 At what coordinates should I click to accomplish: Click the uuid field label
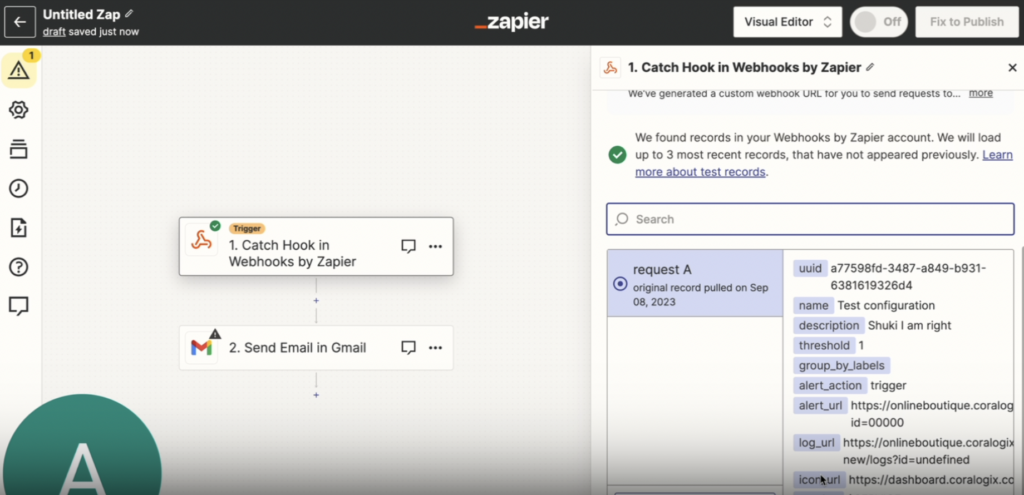tap(810, 268)
